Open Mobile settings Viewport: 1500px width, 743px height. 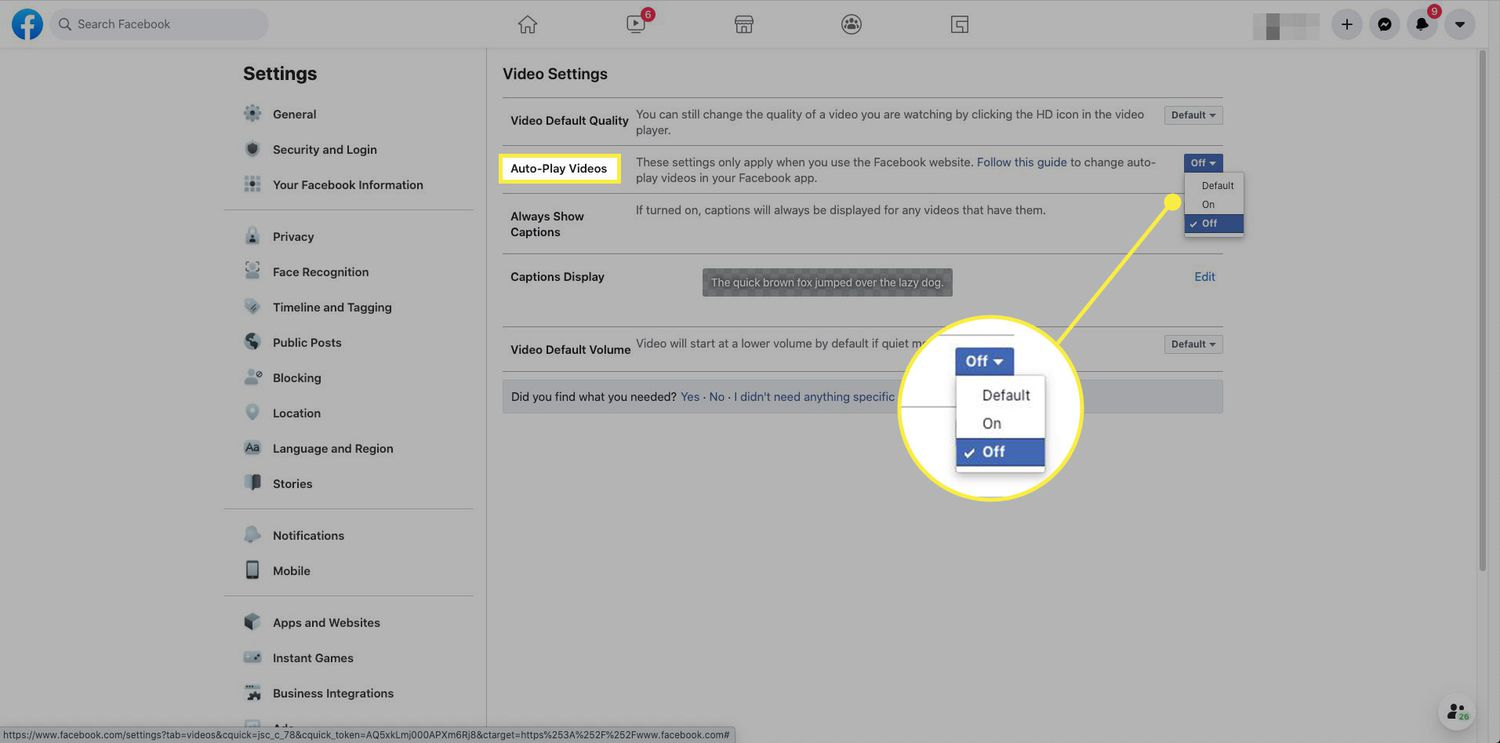coord(292,571)
